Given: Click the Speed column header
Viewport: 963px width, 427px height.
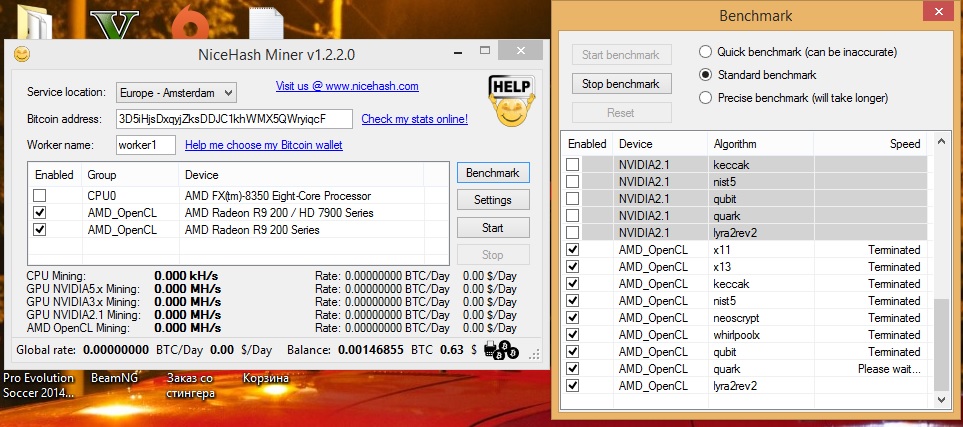Looking at the screenshot, I should (870, 144).
